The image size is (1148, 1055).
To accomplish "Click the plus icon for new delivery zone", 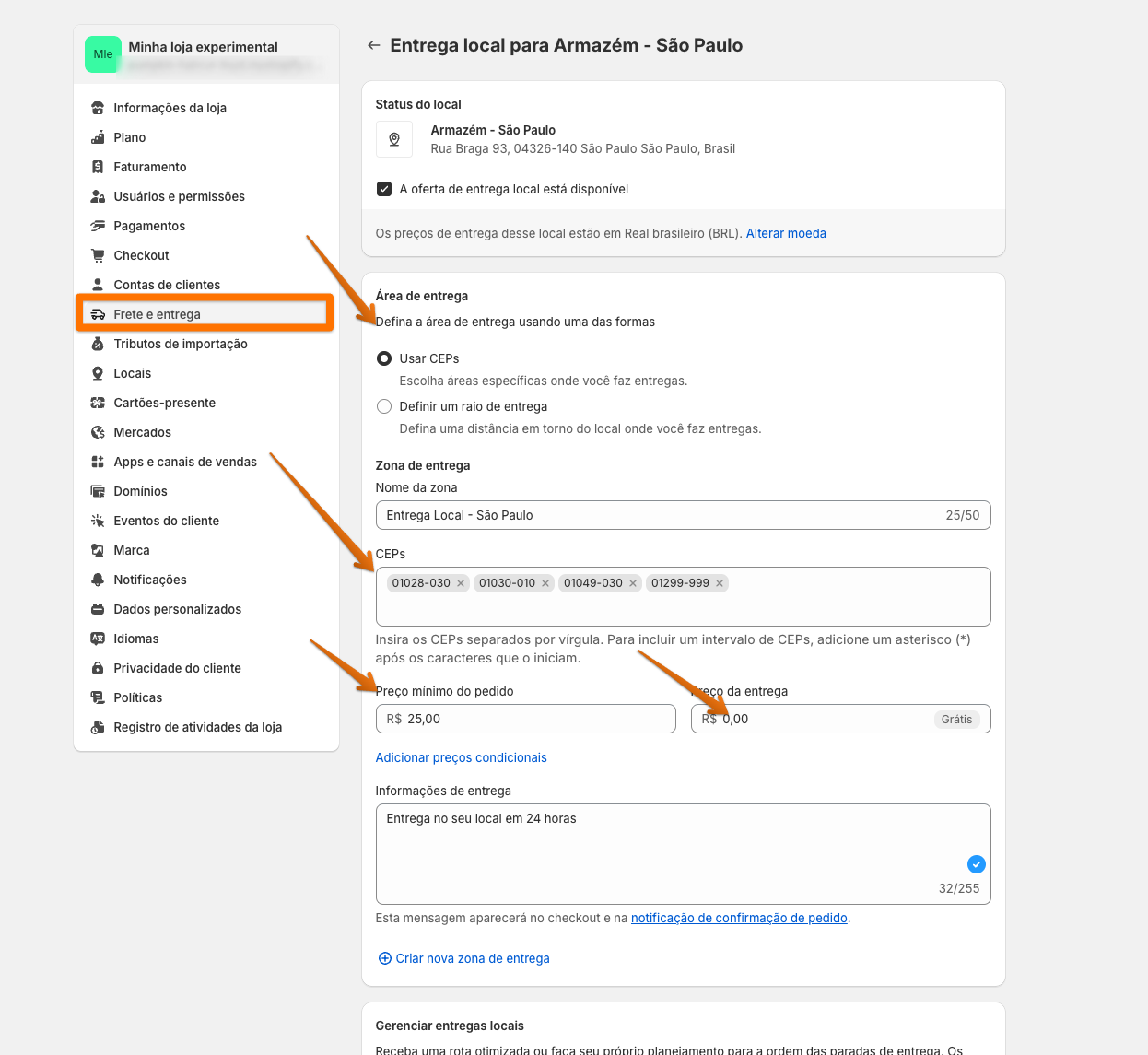I will click(x=385, y=958).
